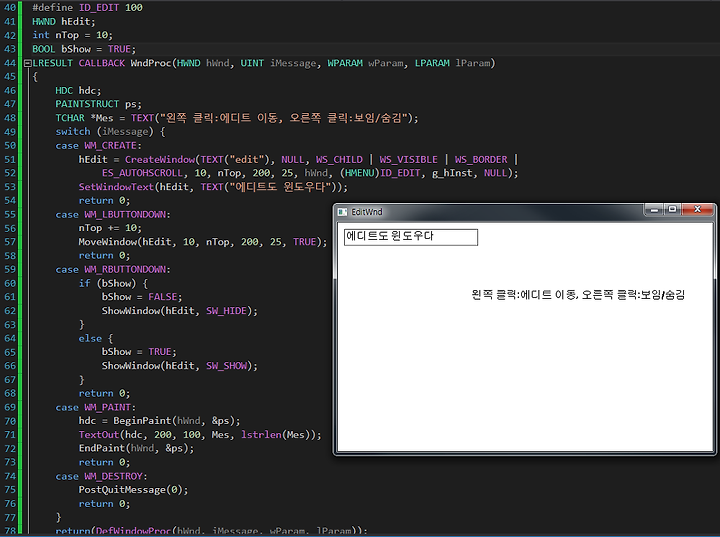Click "case WM_LBUTTONDOWN:" label
The image size is (720, 537).
coord(113,215)
